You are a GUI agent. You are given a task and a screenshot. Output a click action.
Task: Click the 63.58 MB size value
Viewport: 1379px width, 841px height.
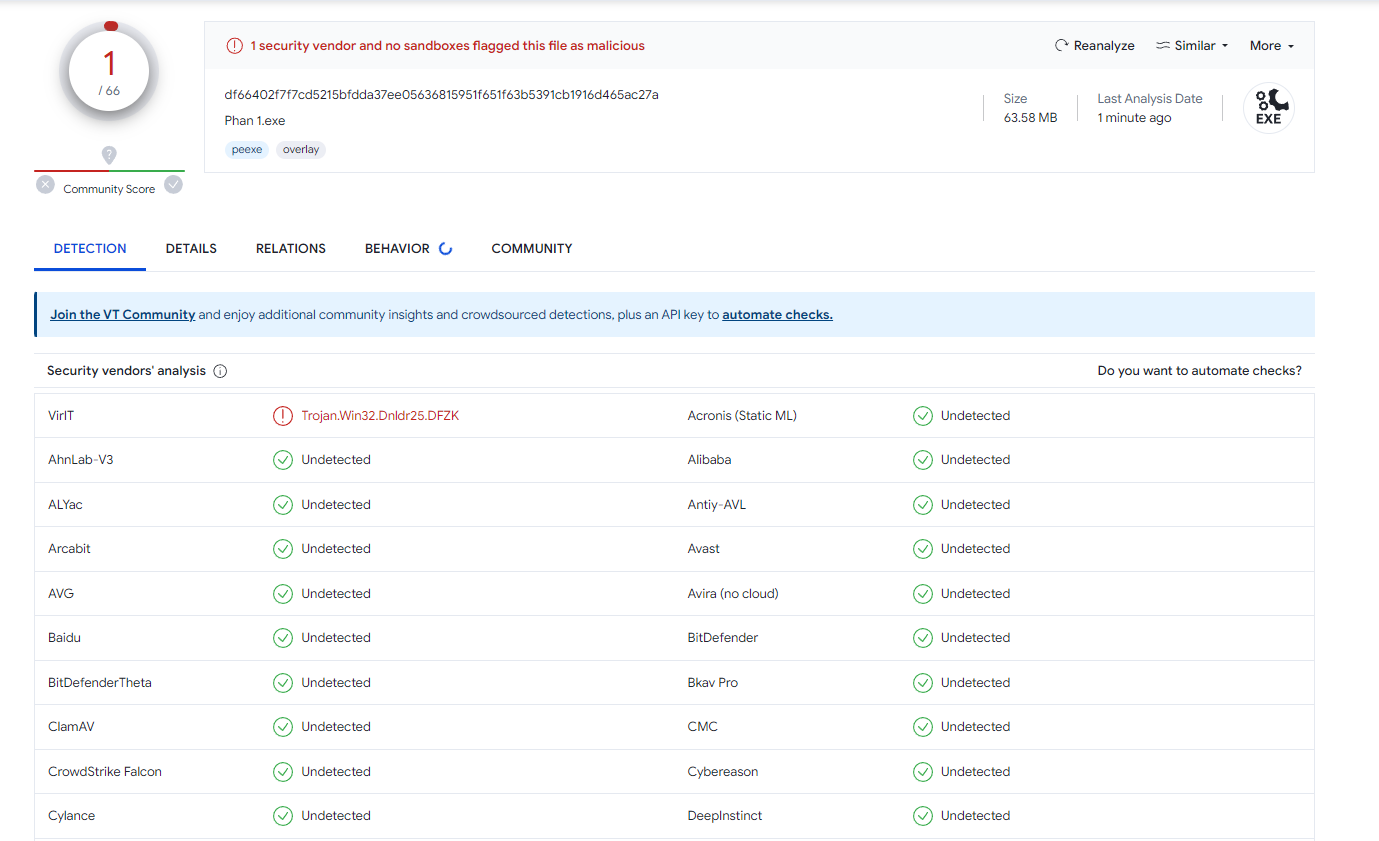[x=1030, y=118]
